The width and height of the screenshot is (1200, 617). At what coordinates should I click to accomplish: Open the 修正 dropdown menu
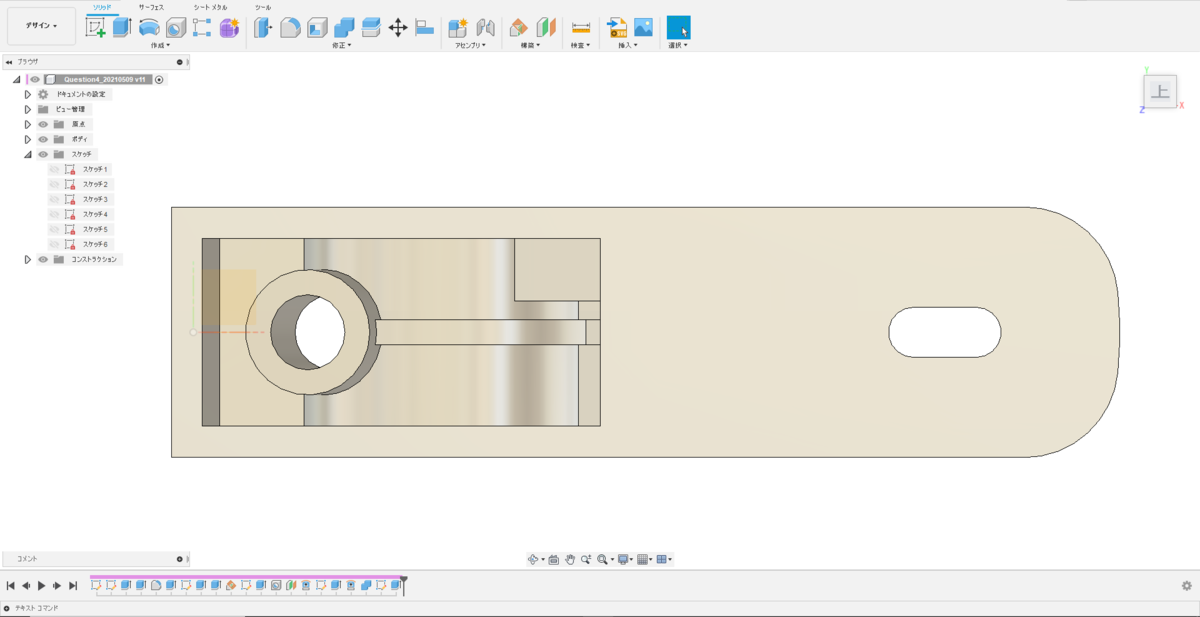tap(342, 45)
